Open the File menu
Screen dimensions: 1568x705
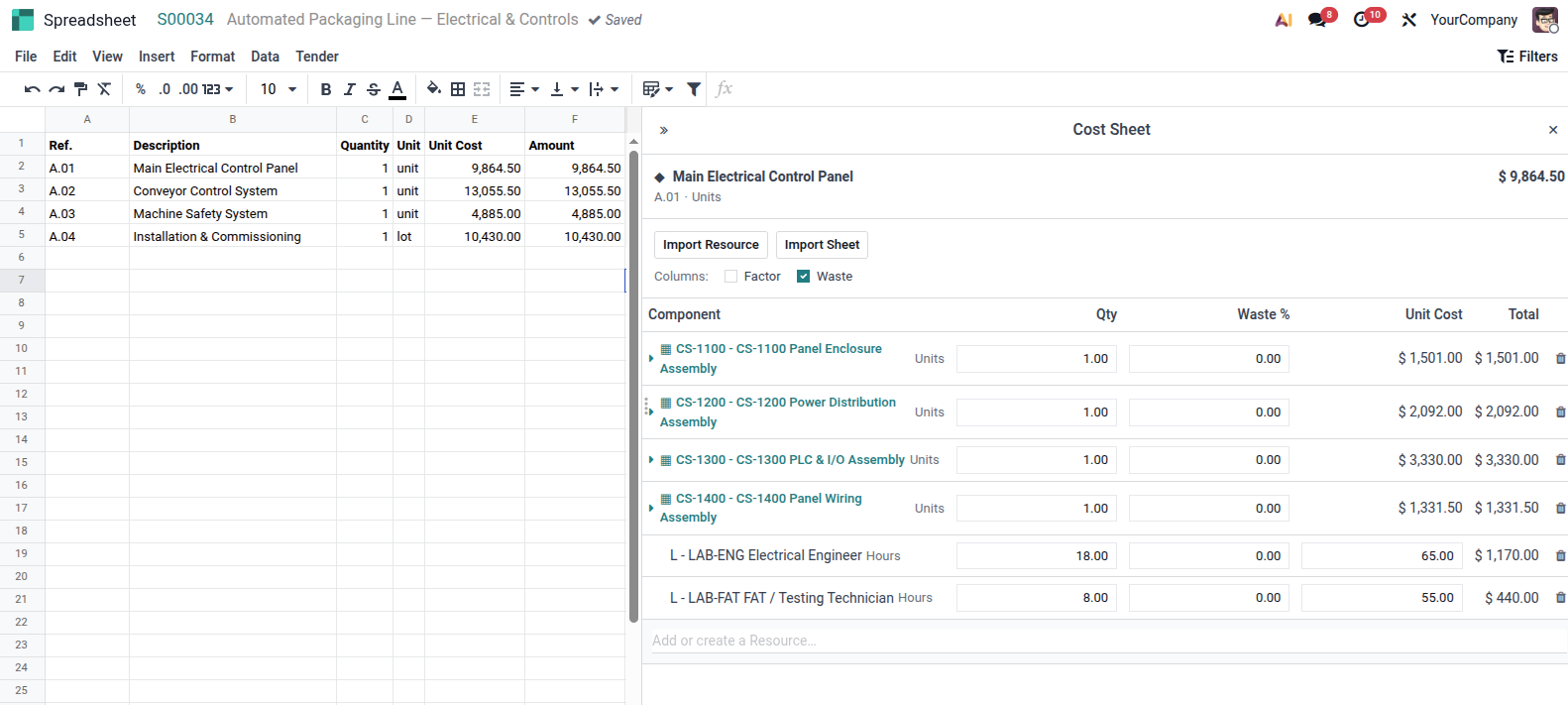click(26, 57)
